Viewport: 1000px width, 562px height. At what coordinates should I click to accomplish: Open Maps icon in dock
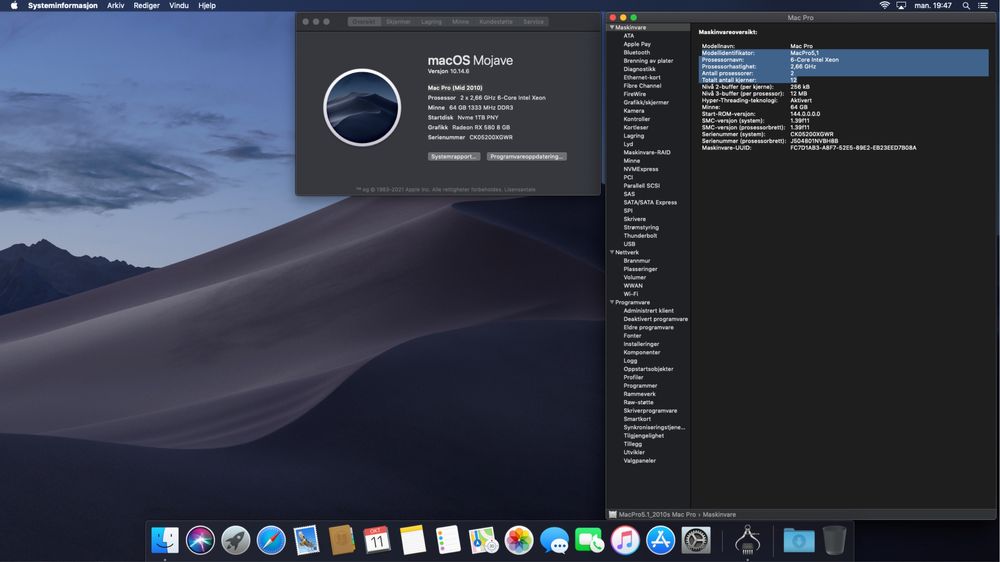(483, 540)
